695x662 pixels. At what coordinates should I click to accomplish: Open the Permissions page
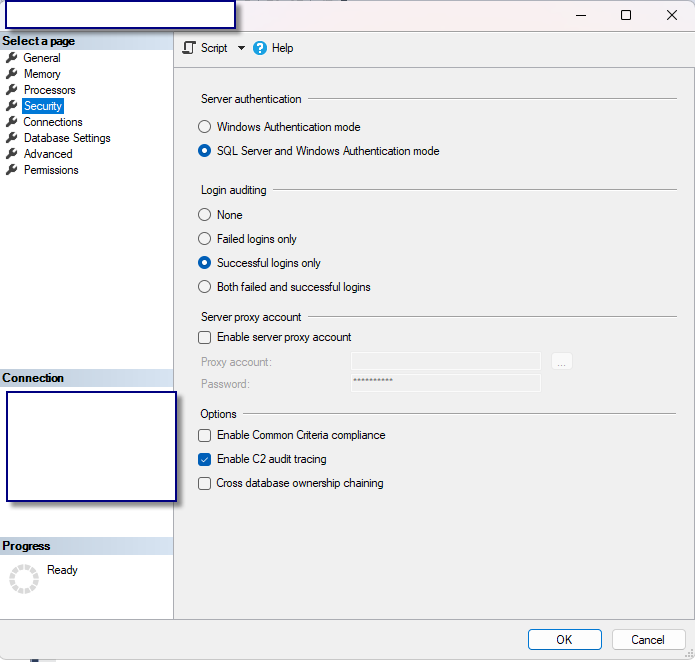click(51, 170)
